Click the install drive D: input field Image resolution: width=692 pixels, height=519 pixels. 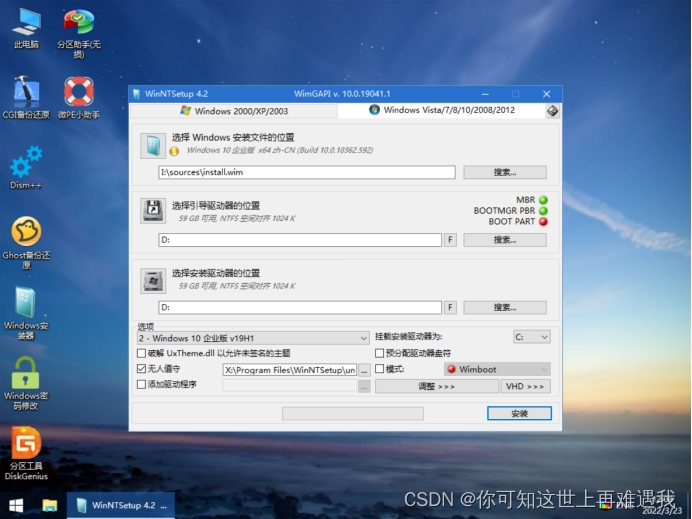pos(300,307)
